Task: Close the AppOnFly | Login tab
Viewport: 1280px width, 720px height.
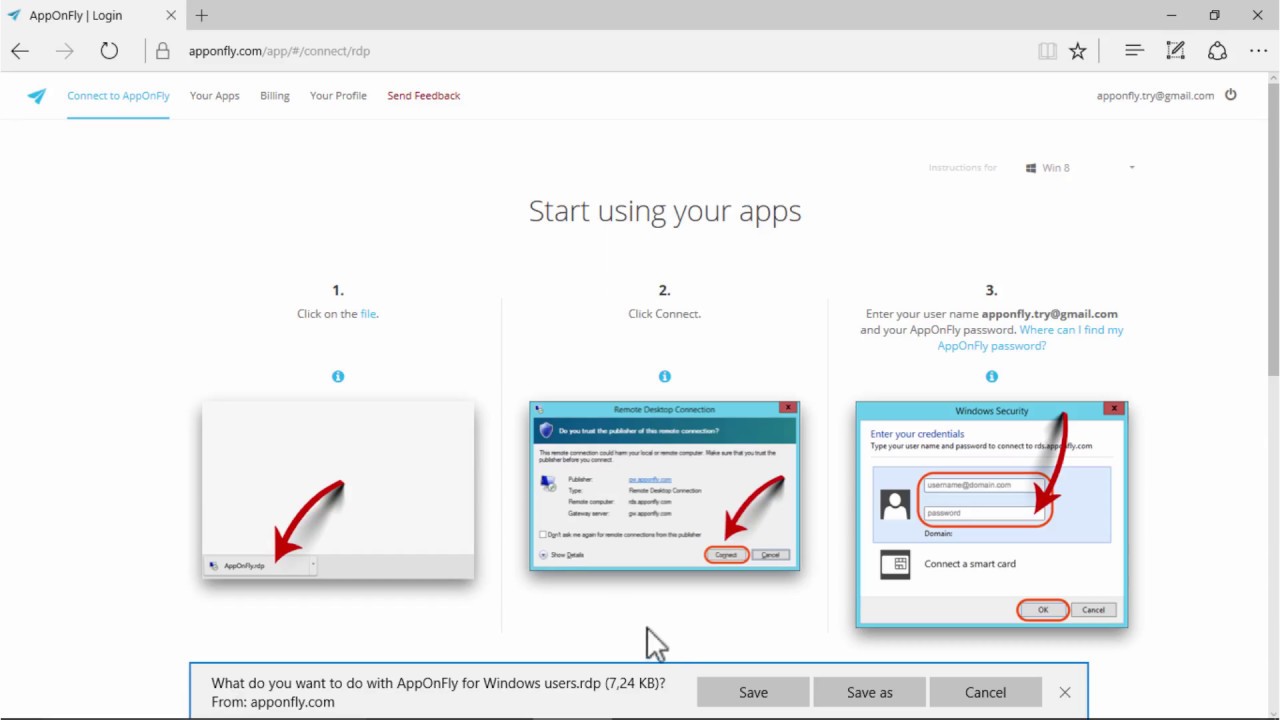Action: tap(170, 16)
